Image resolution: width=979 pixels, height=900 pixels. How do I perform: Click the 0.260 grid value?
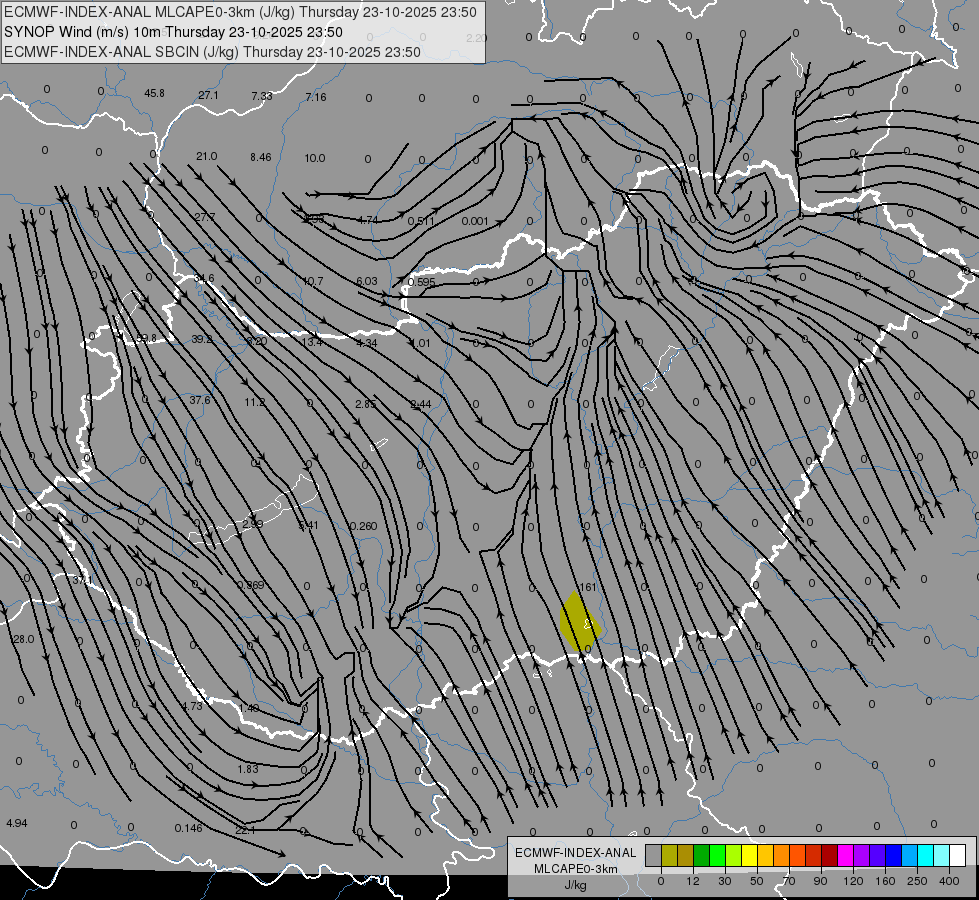363,526
